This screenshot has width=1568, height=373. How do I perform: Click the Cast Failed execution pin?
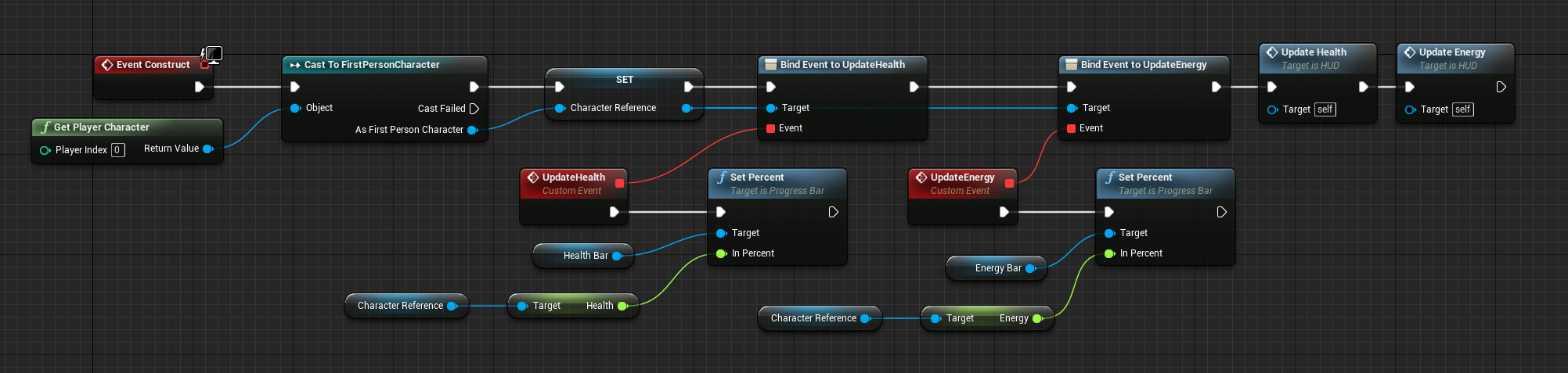[x=474, y=109]
